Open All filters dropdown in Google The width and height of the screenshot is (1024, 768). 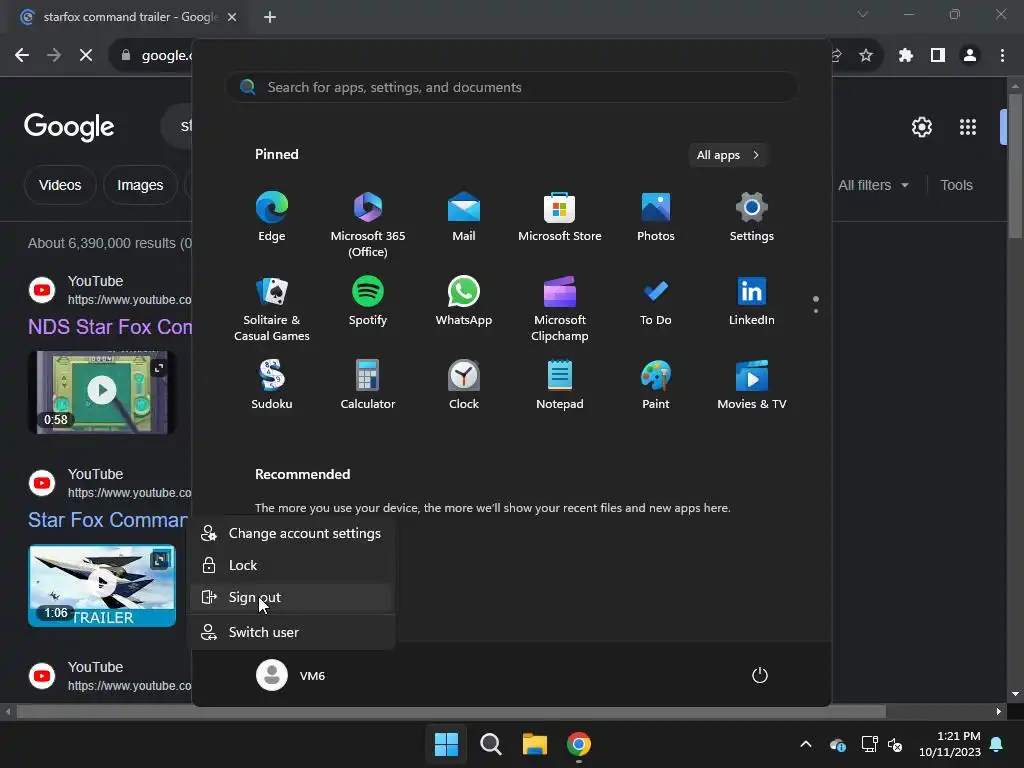(x=873, y=185)
